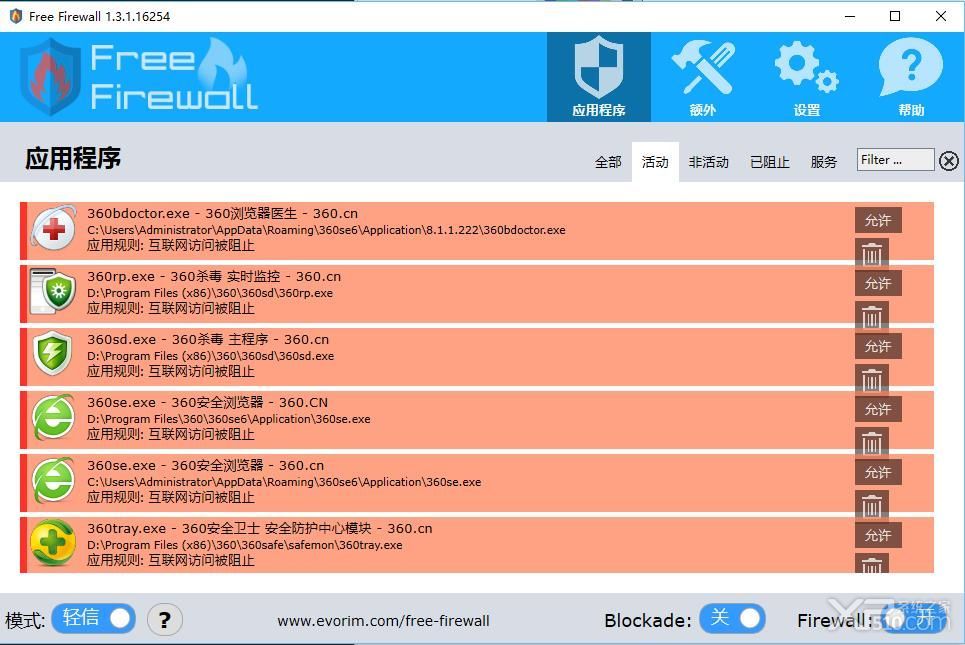Image resolution: width=965 pixels, height=645 pixels.
Task: Open the 额外 (Extras) tools section
Action: click(702, 77)
